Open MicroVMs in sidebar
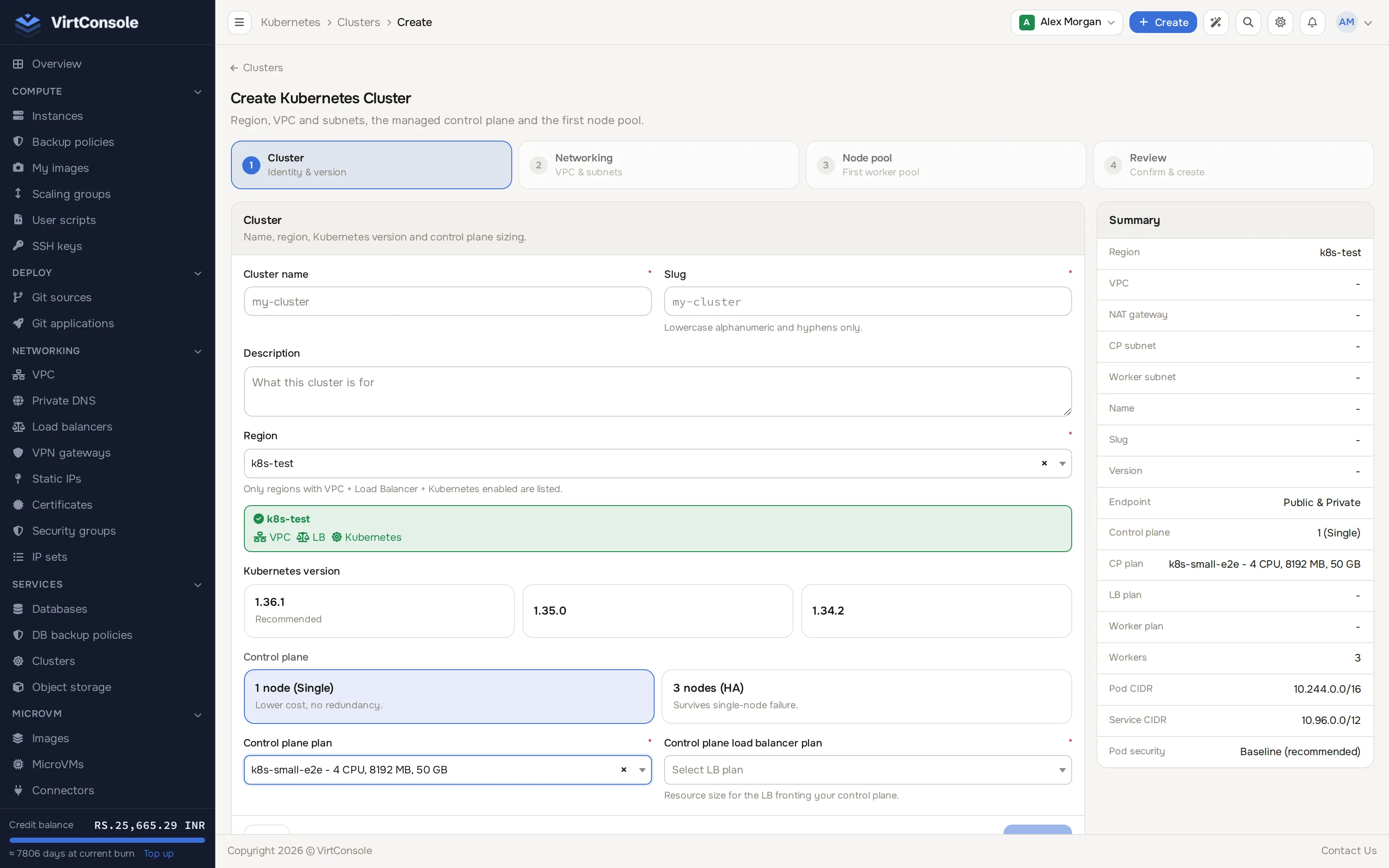 [107, 764]
